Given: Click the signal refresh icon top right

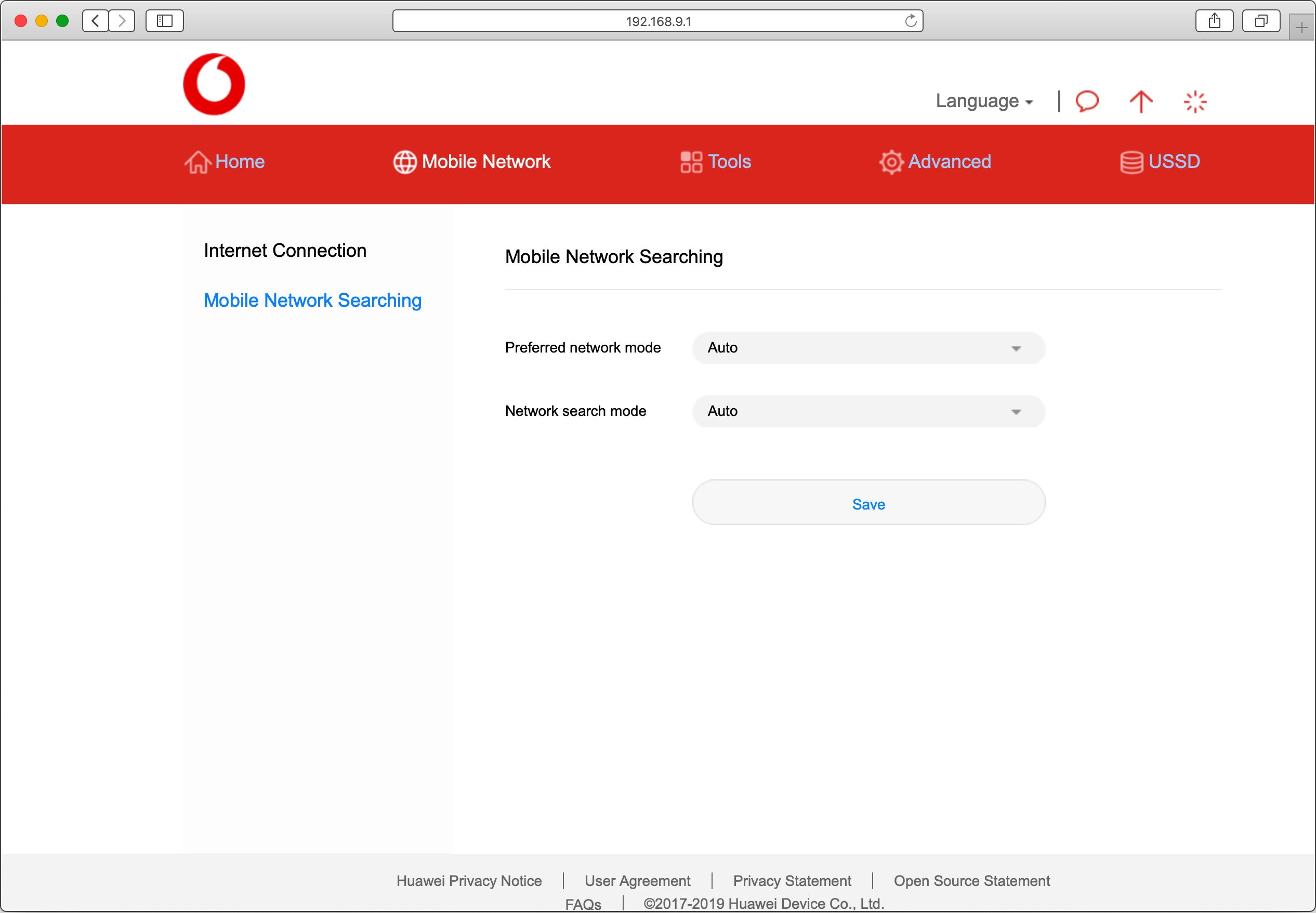Looking at the screenshot, I should pyautogui.click(x=1194, y=101).
